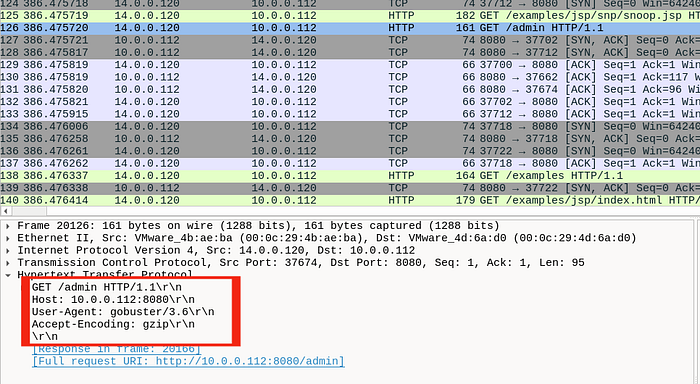The width and height of the screenshot is (700, 384).
Task: Select packet 125 GET snoop.jsp row
Action: pyautogui.click(x=350, y=16)
